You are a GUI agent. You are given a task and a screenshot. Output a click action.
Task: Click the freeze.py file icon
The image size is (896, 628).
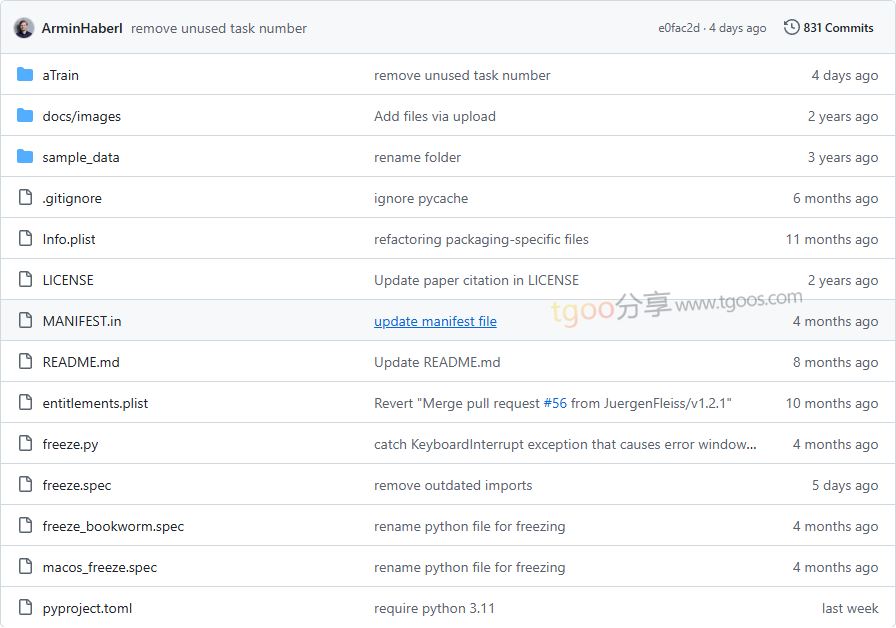(x=25, y=444)
